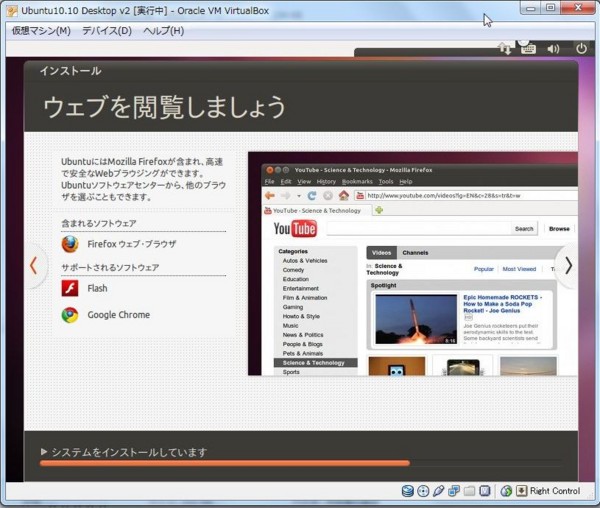Viewport: 600px width, 508px height.
Task: Click the Autos & Vehicles category link
Action: [305, 261]
